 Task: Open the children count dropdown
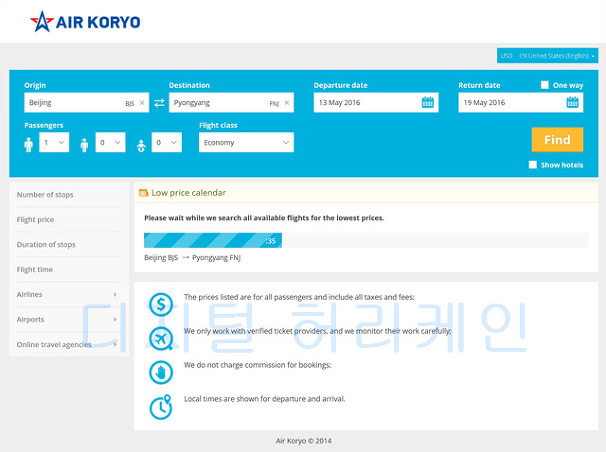point(111,142)
